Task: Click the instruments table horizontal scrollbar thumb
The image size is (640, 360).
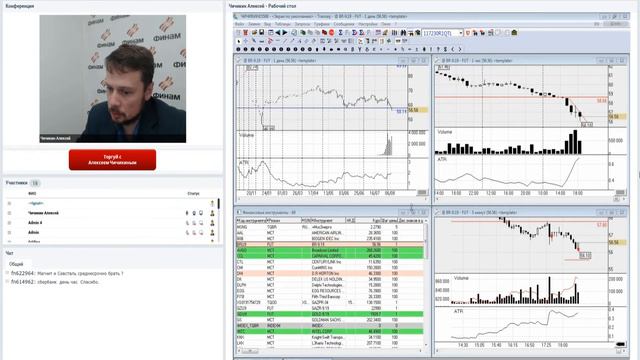Action: tap(250, 351)
